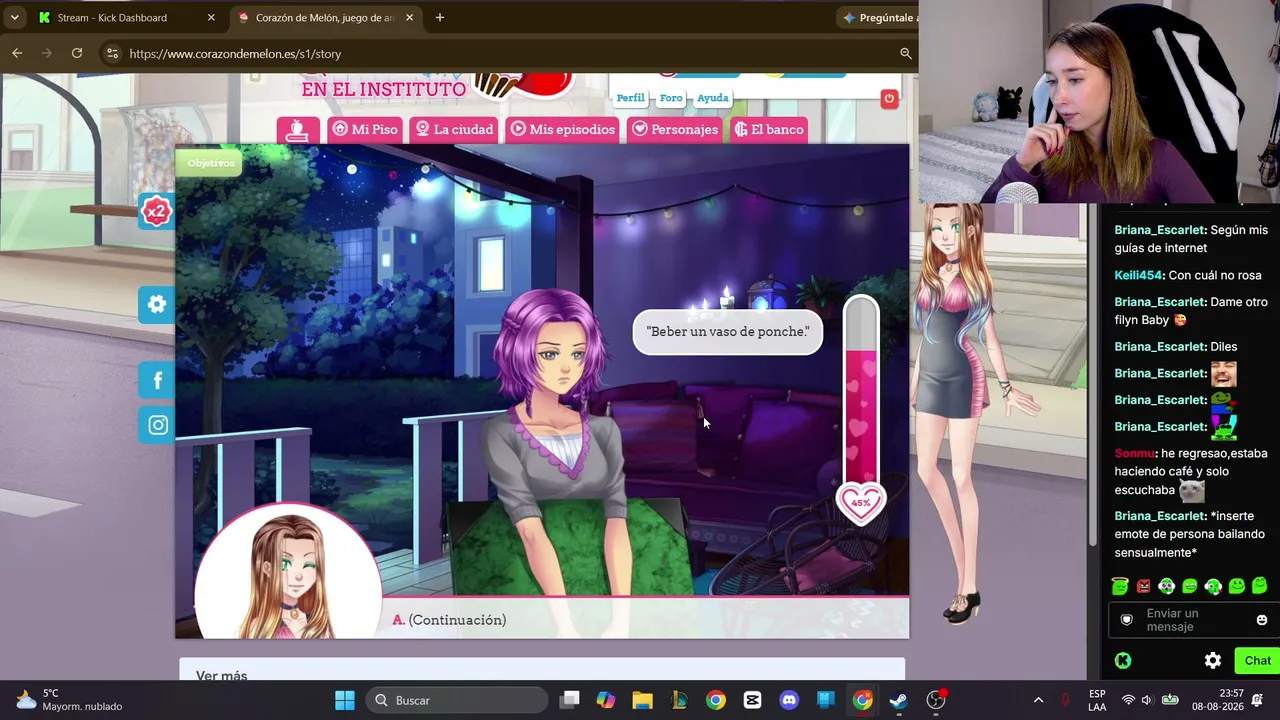The width and height of the screenshot is (1280, 720).
Task: Reload the page in the browser
Action: point(77,53)
